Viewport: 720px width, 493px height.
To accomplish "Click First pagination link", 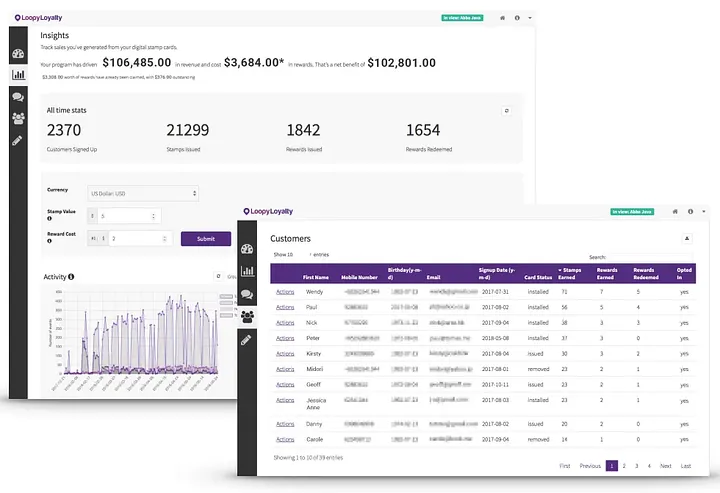I will [565, 466].
